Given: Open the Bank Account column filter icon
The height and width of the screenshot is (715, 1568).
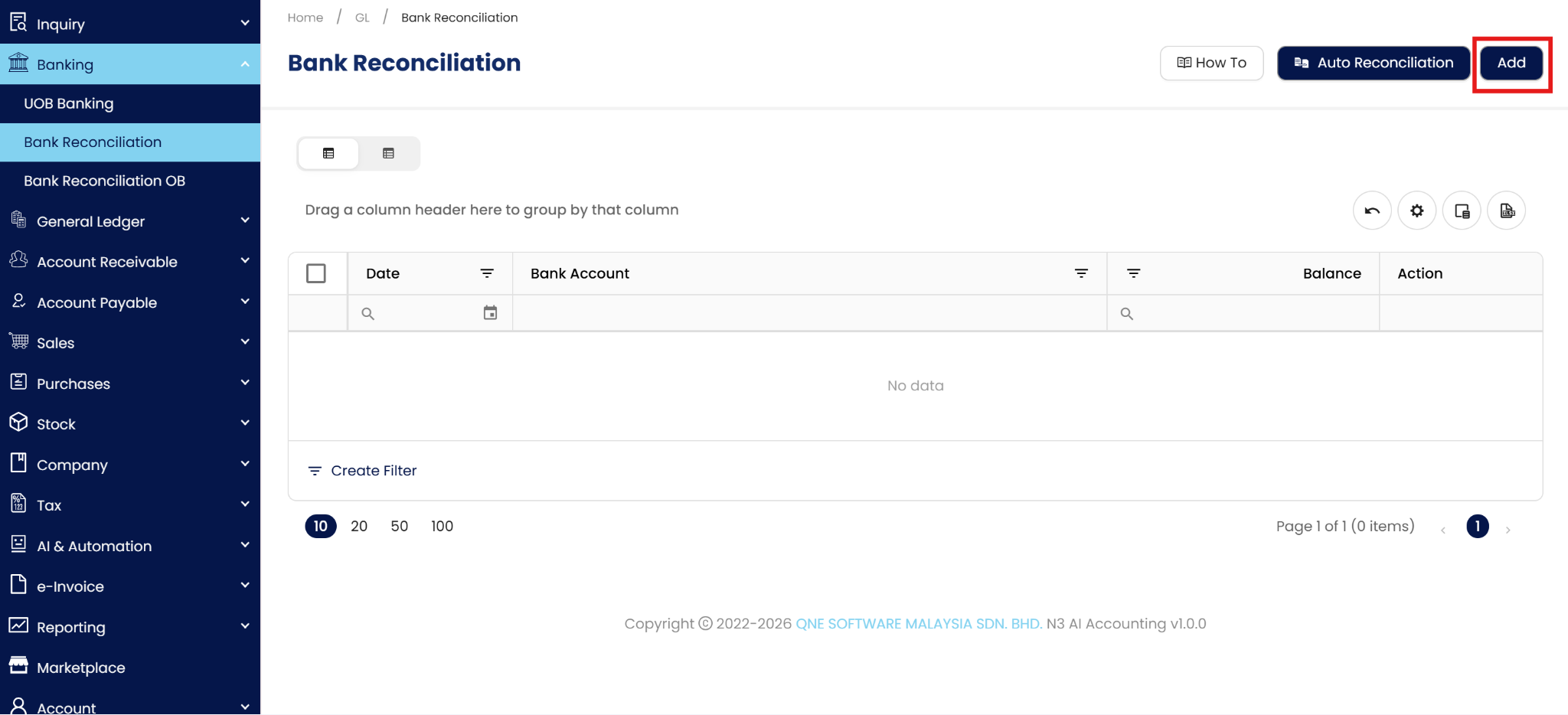Looking at the screenshot, I should [x=1081, y=273].
